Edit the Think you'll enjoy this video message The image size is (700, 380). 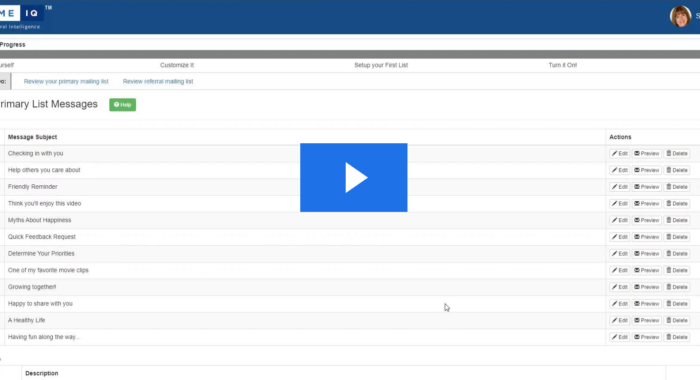coord(620,204)
